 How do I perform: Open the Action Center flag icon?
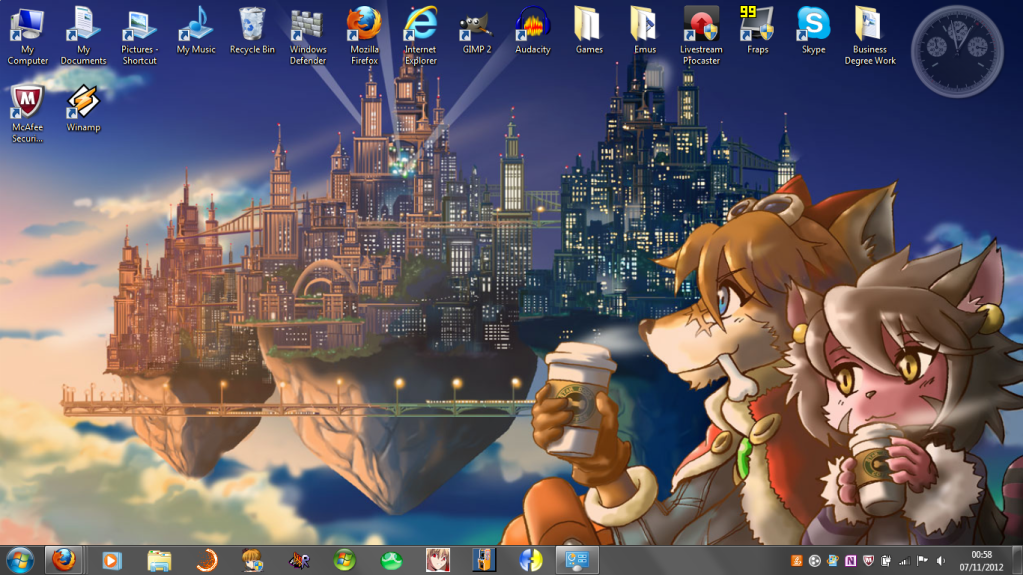922,561
